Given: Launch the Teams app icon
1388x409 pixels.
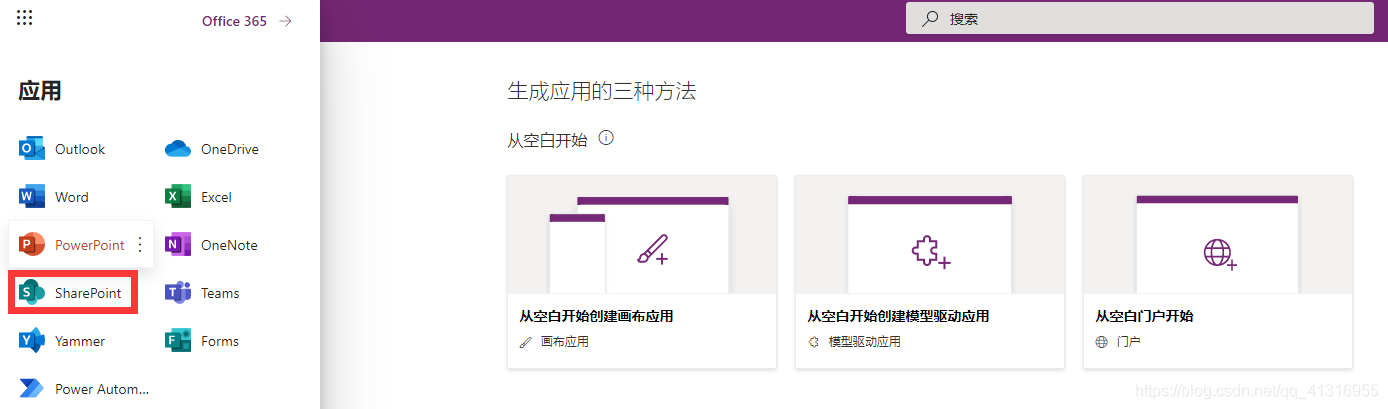Looking at the screenshot, I should click(178, 293).
